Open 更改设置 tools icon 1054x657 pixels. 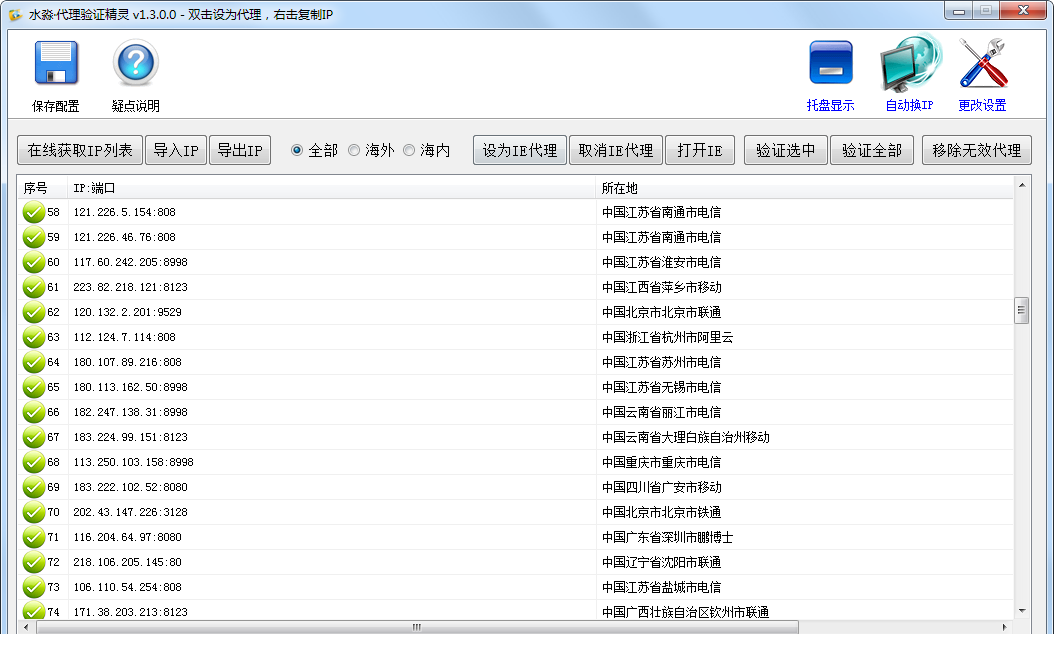[x=982, y=64]
